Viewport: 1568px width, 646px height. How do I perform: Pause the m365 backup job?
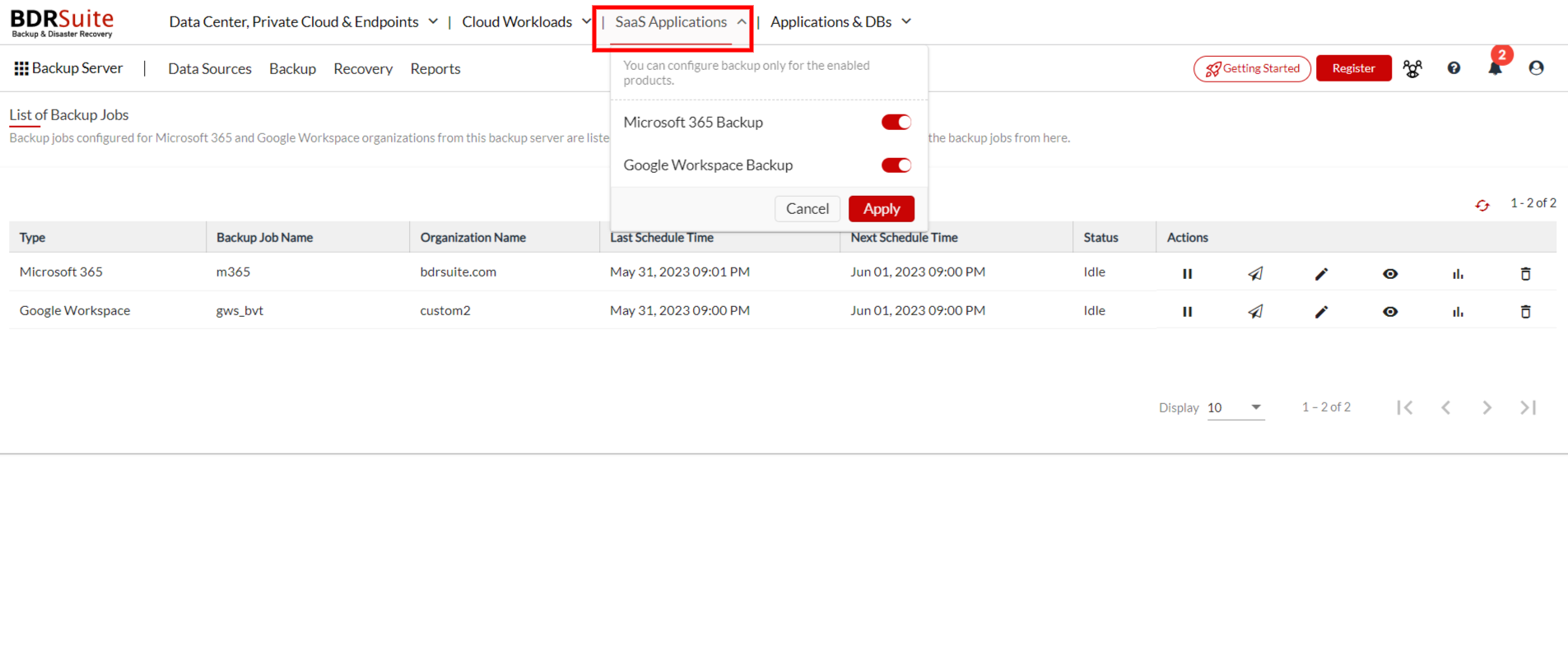(x=1187, y=273)
